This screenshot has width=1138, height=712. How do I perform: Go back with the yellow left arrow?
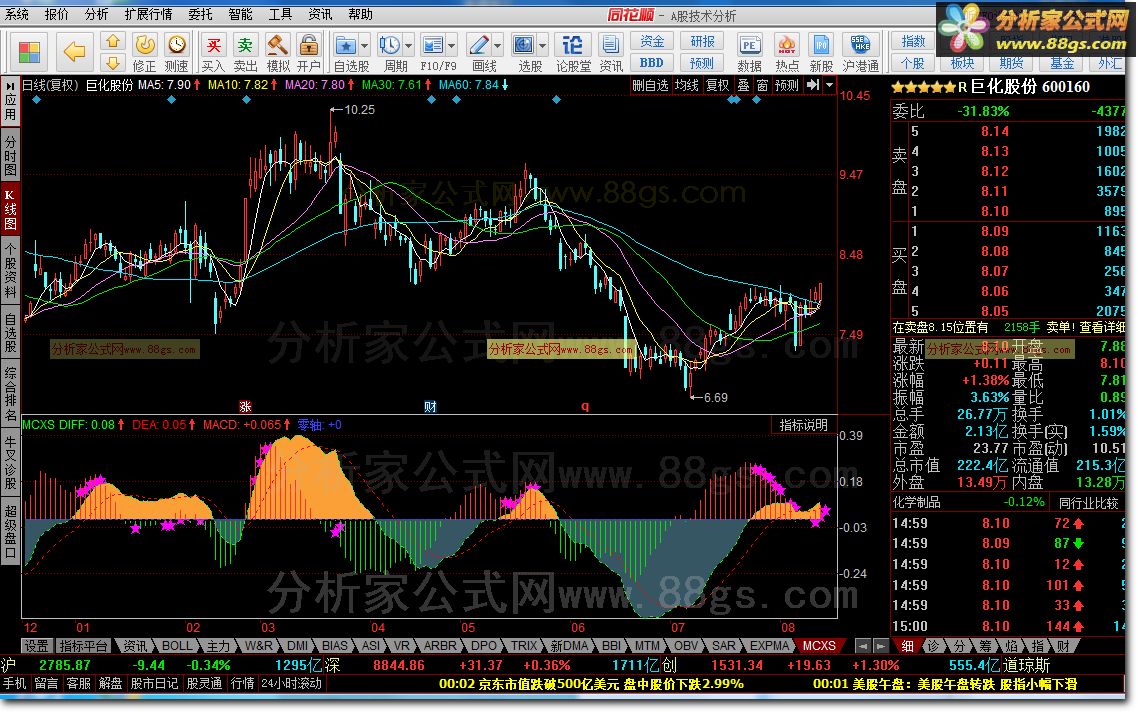coord(74,52)
